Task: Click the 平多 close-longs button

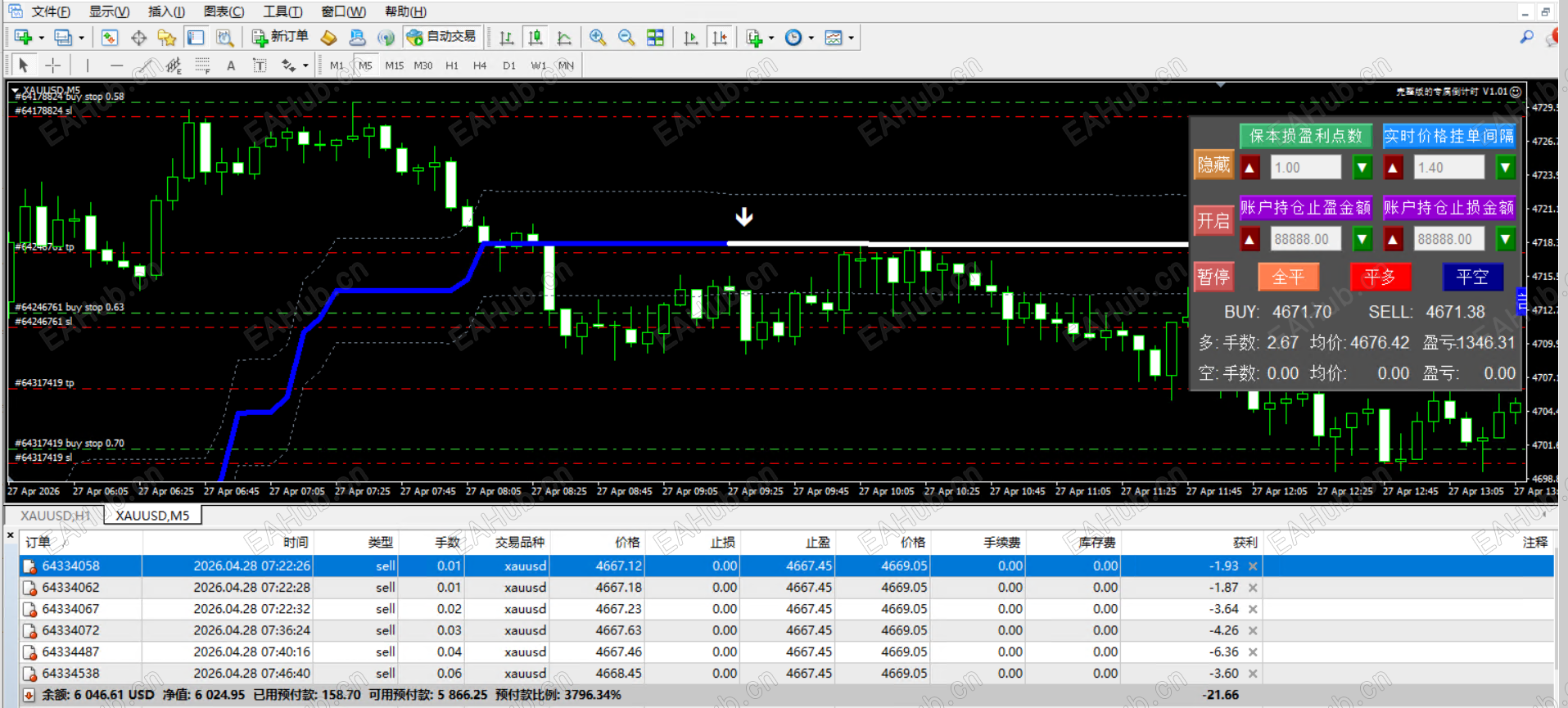Action: click(1380, 277)
